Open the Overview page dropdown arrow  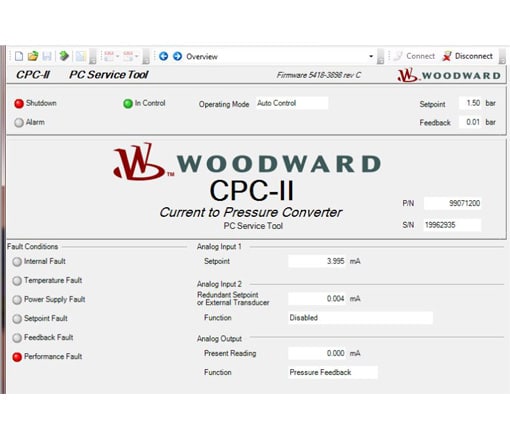371,56
